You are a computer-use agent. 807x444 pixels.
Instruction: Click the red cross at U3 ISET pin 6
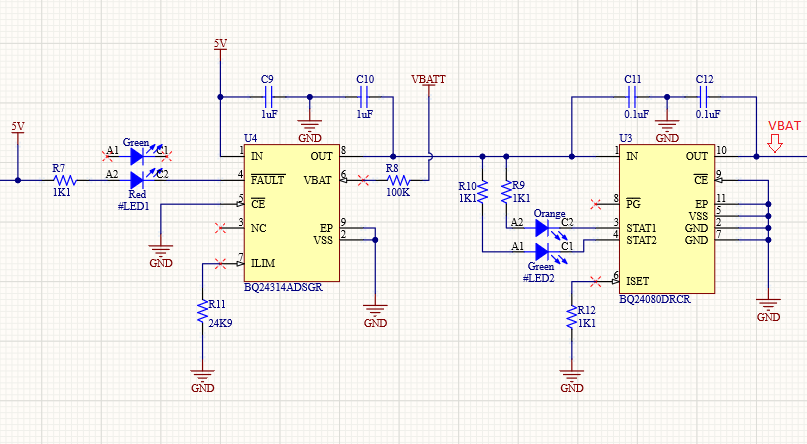595,281
